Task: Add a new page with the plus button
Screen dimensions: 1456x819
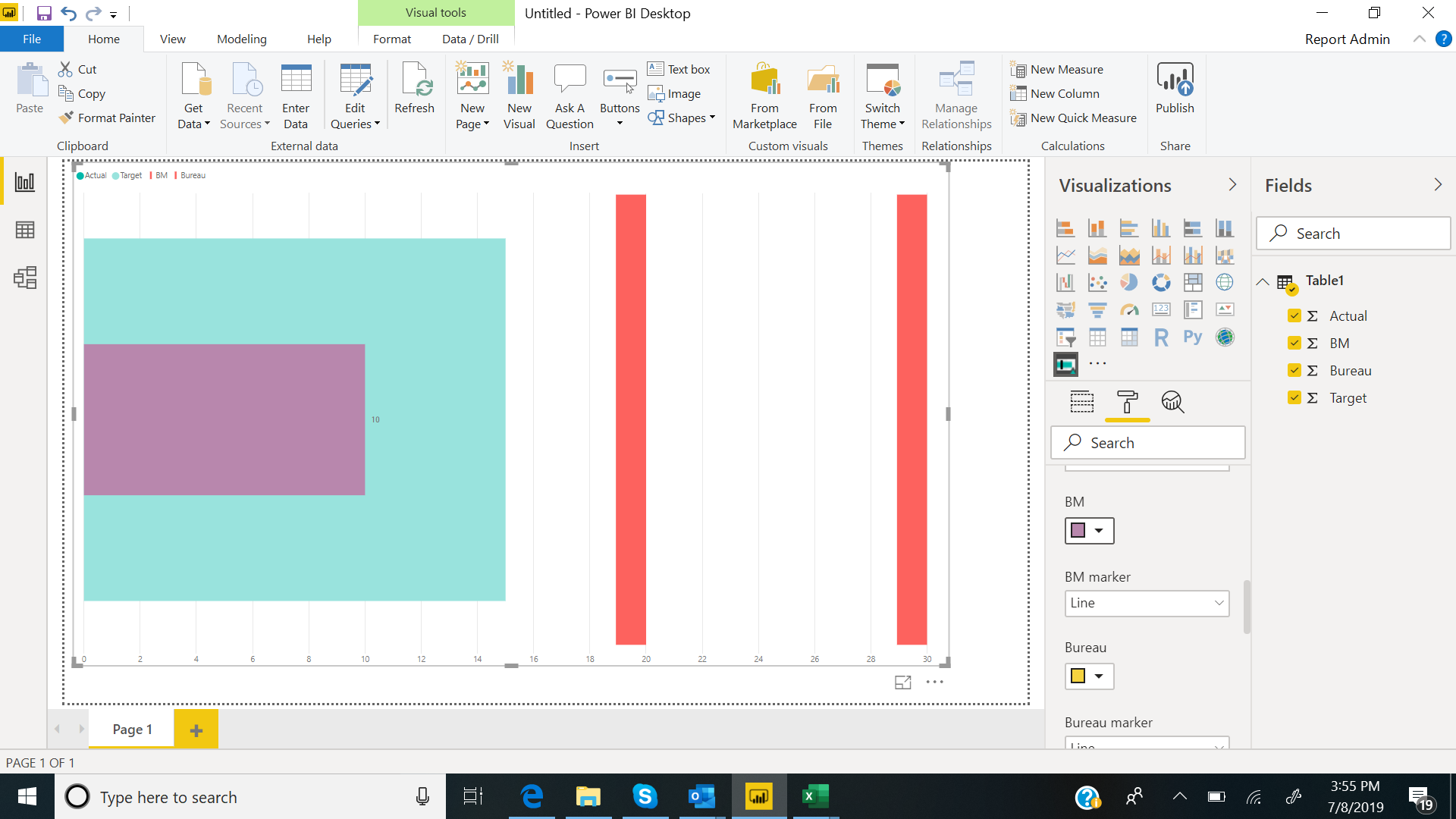Action: [196, 729]
